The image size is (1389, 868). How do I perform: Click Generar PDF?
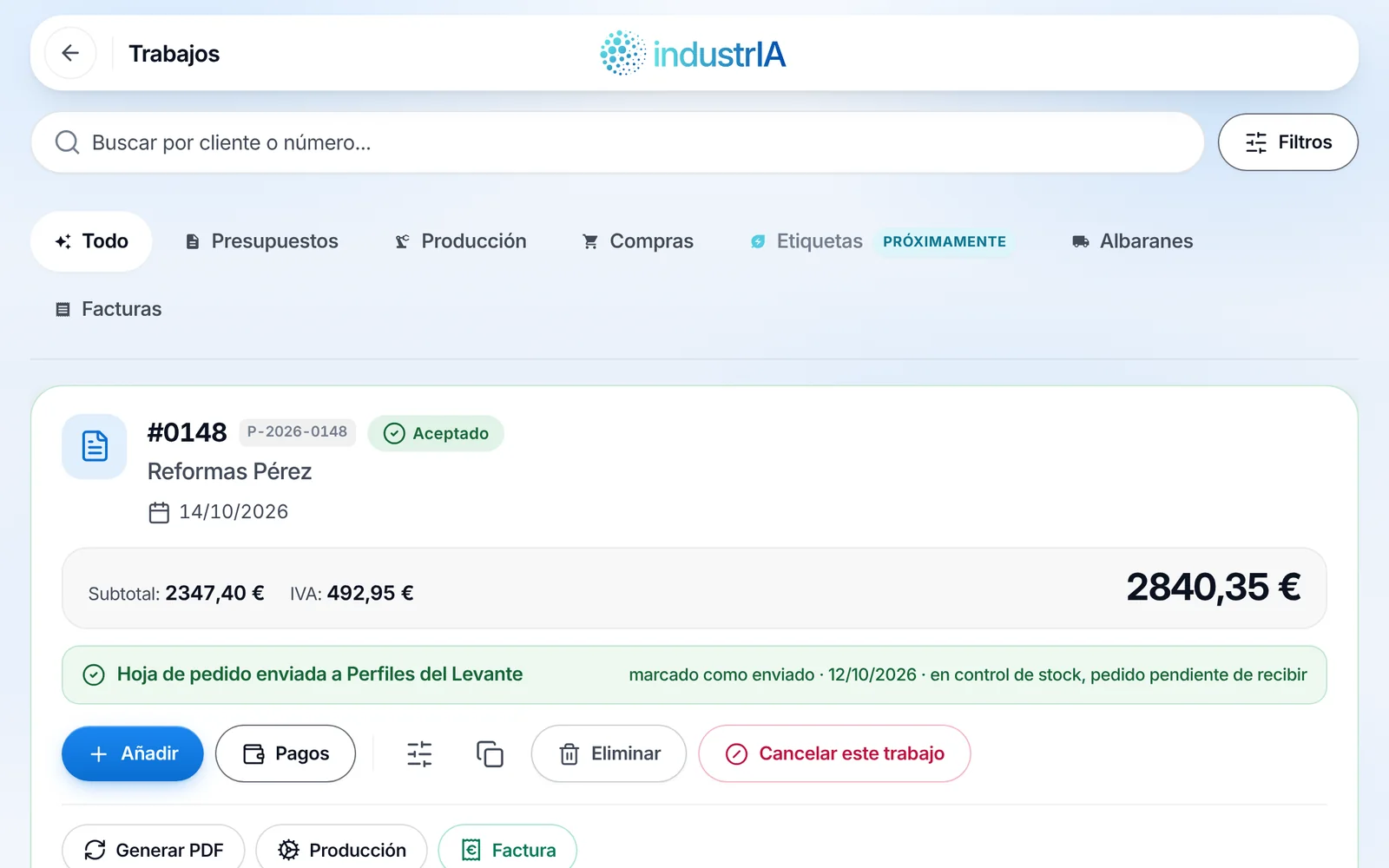pyautogui.click(x=154, y=850)
